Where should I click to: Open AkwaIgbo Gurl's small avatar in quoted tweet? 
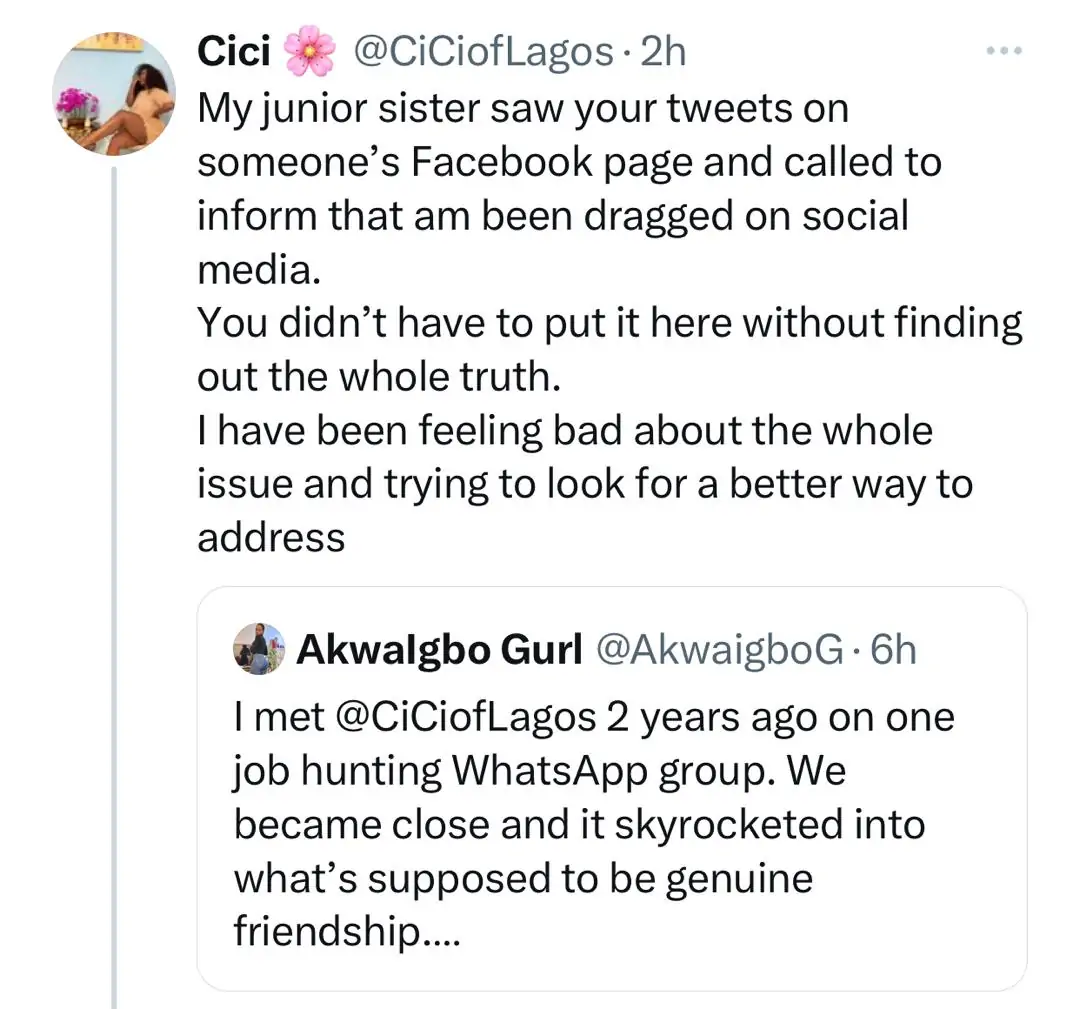(260, 652)
